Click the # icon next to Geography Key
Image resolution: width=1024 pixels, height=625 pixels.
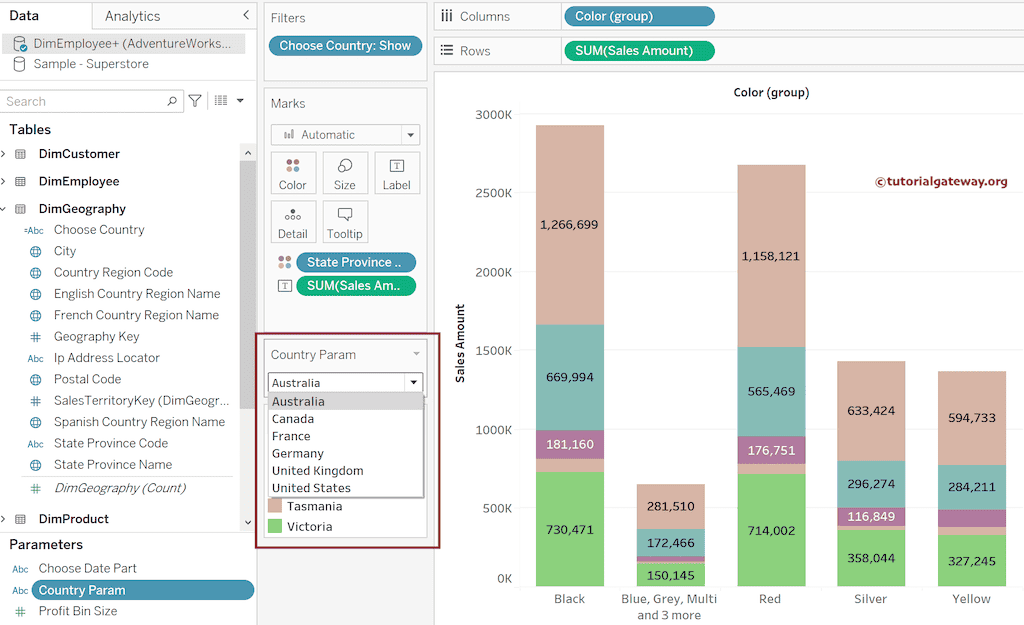(33, 336)
